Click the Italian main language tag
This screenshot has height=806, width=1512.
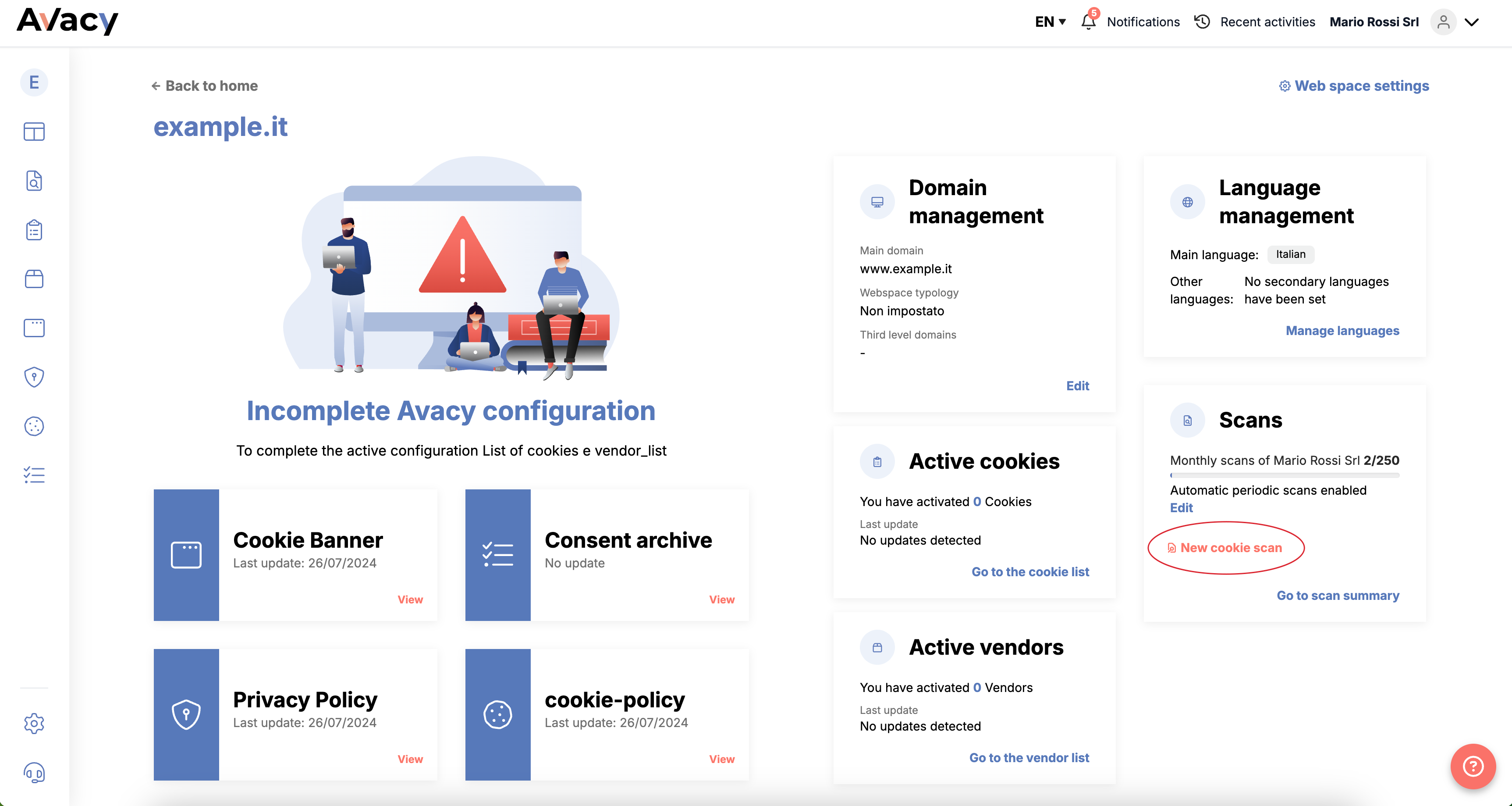tap(1291, 254)
